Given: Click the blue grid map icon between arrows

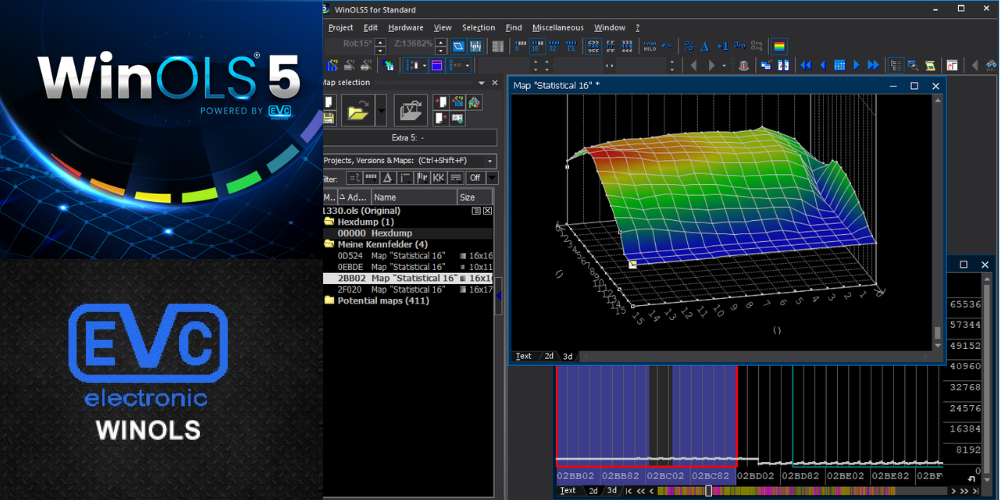Looking at the screenshot, I should [840, 65].
